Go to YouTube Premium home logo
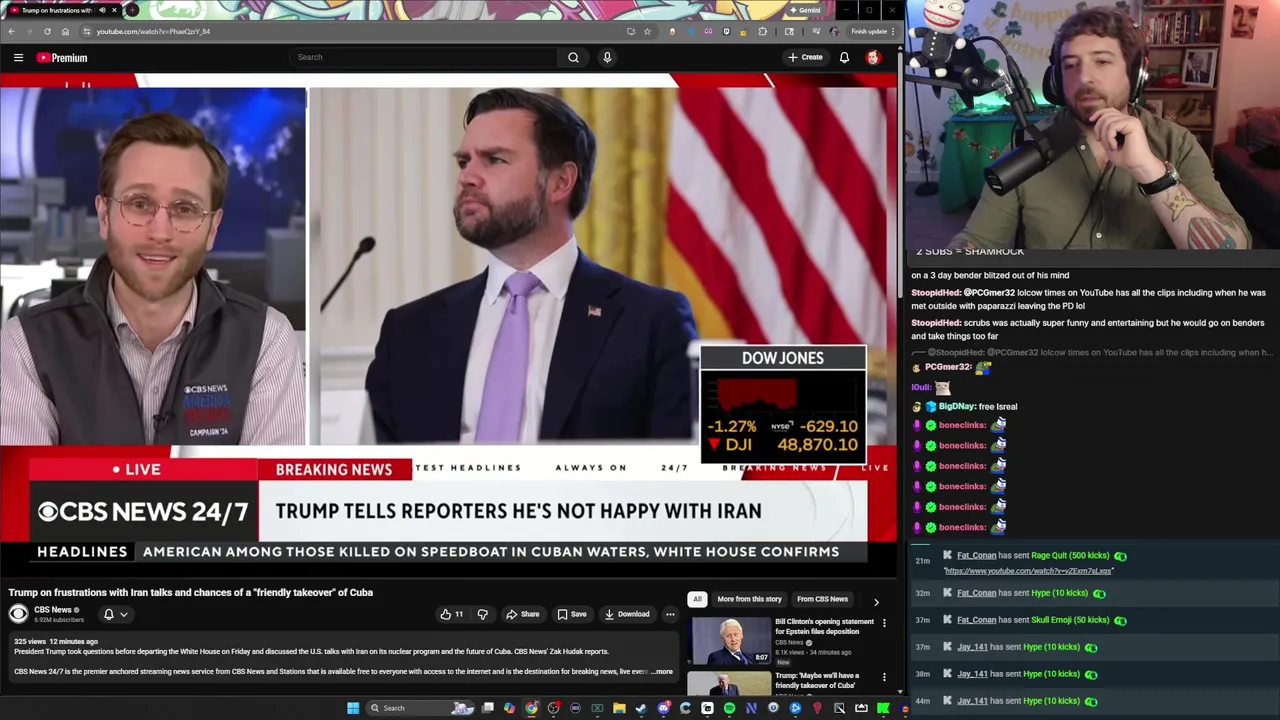This screenshot has height=720, width=1280. [x=62, y=58]
